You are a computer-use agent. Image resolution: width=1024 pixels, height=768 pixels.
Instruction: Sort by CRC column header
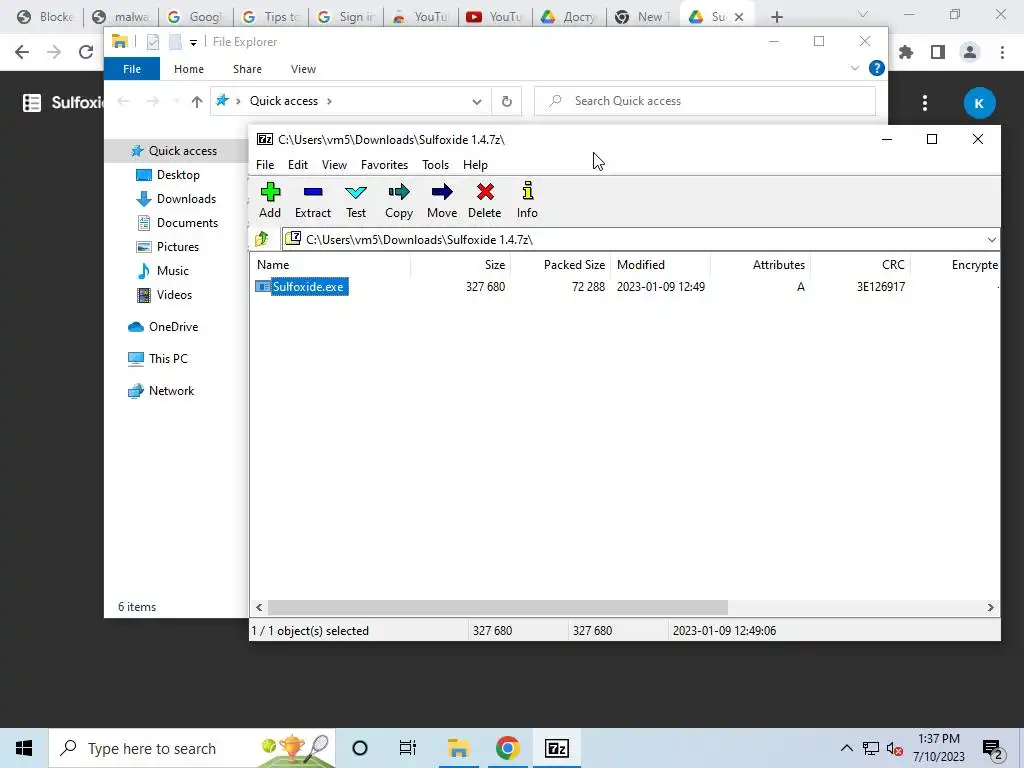tap(860, 264)
